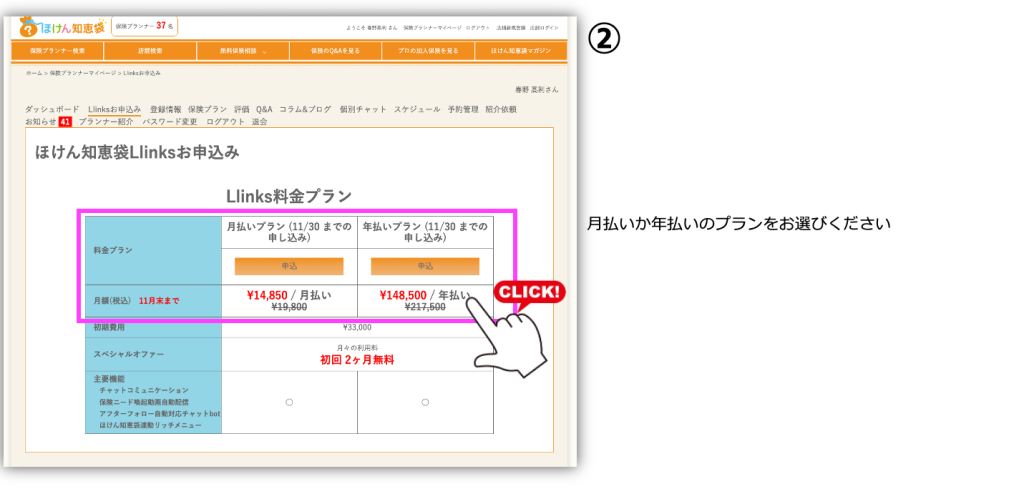
Task: Click the Llinks料金プラン heading
Action: pos(289,196)
